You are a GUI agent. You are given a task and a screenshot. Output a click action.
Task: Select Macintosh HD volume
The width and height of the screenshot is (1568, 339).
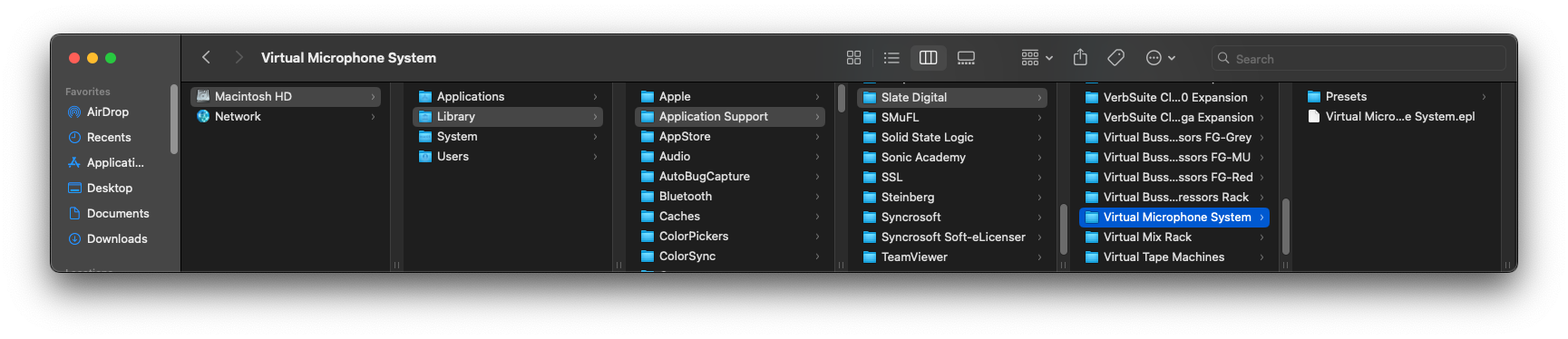[x=286, y=96]
